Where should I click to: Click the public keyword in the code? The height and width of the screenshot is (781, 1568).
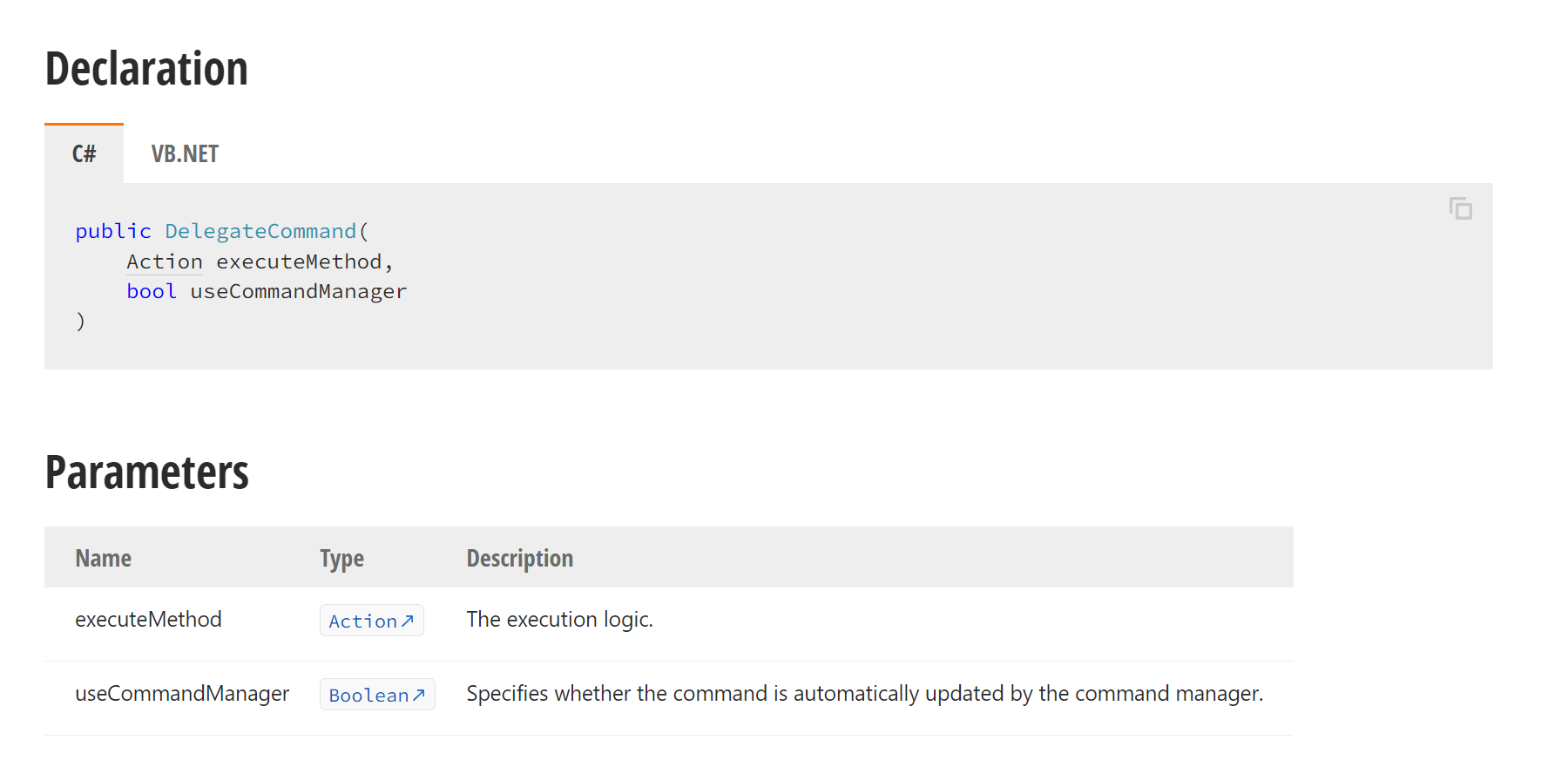113,231
